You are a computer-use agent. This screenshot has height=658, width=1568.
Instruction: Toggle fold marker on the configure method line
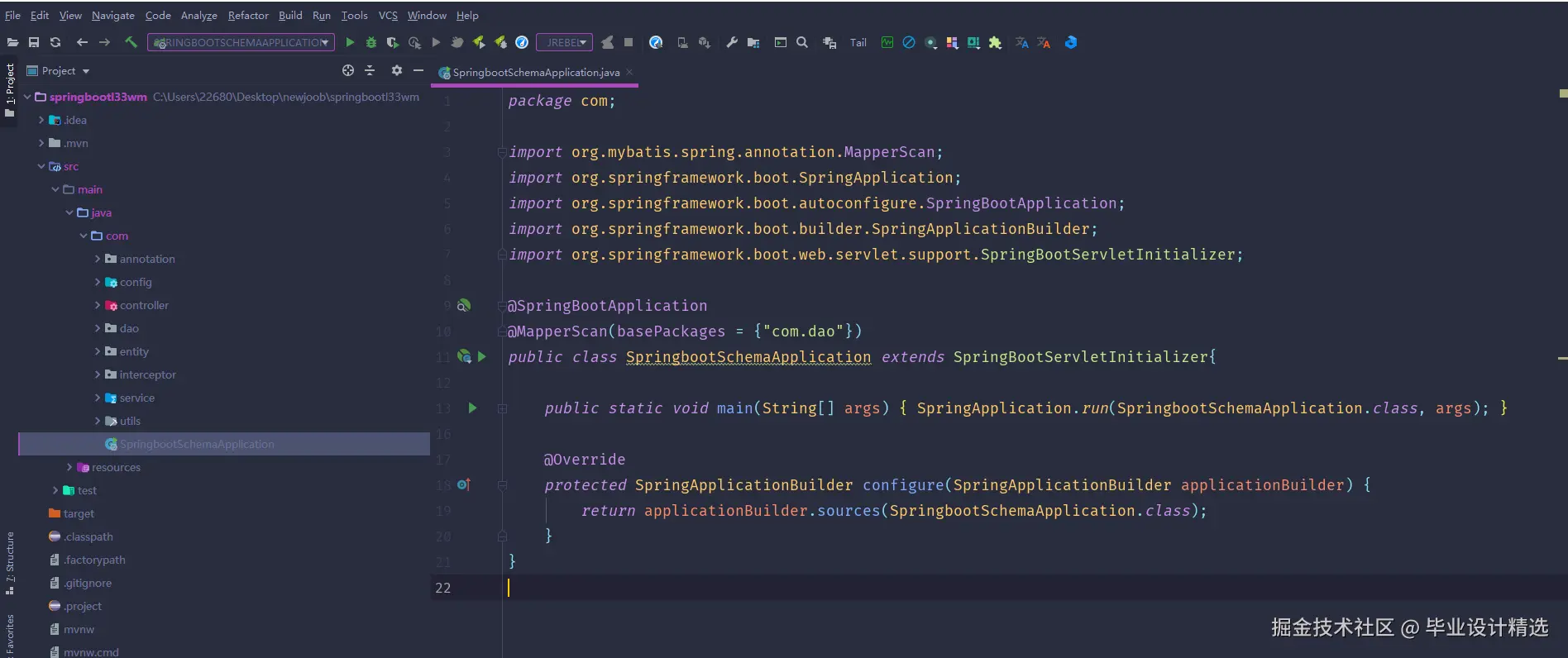click(502, 485)
